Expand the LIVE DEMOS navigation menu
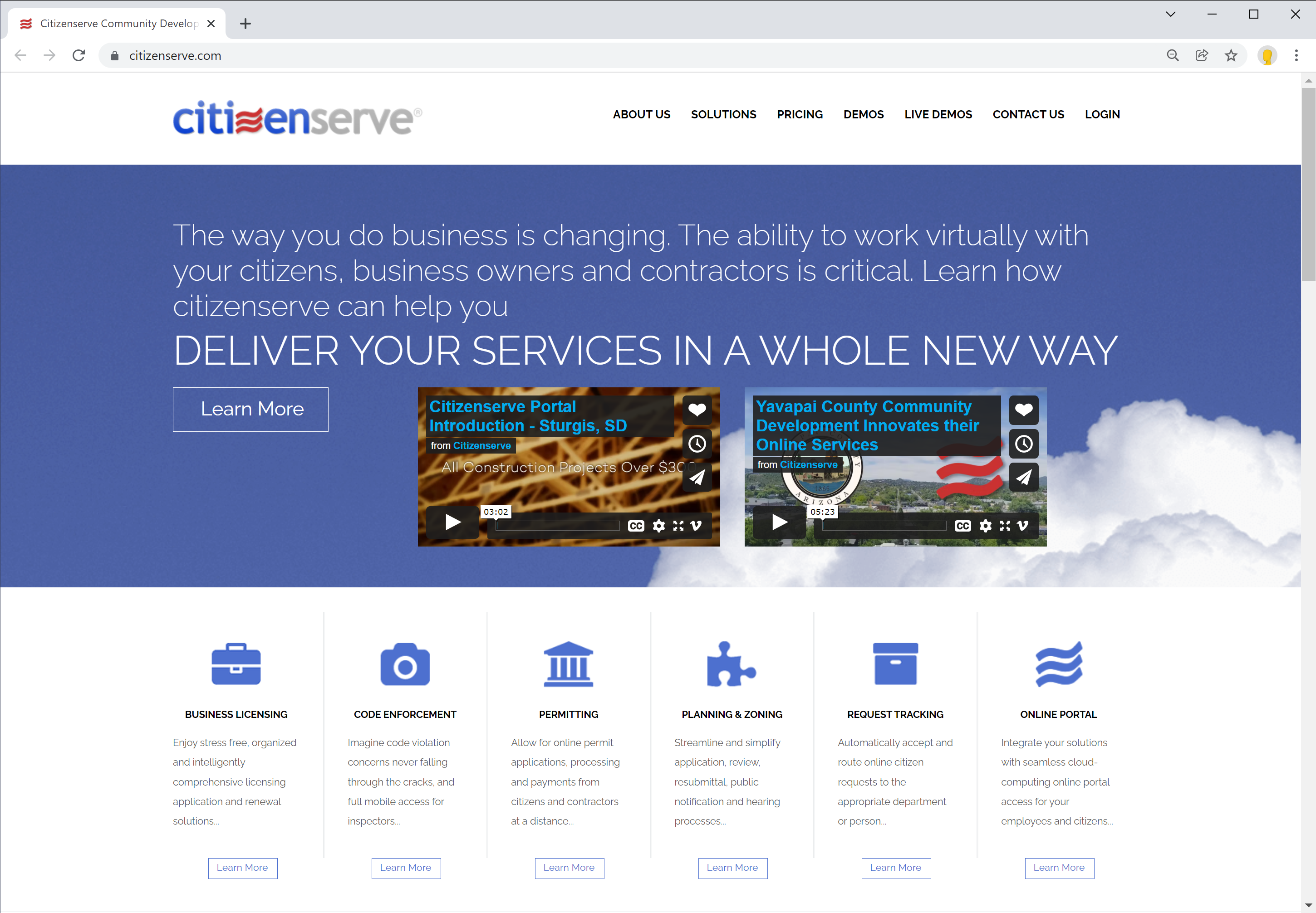This screenshot has height=913, width=1316. pos(938,114)
